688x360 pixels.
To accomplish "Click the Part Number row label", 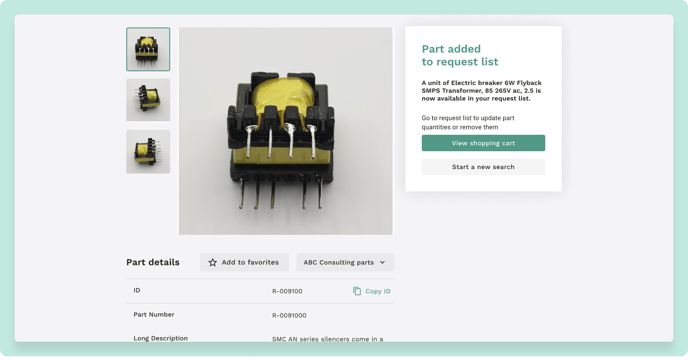I will pos(154,314).
